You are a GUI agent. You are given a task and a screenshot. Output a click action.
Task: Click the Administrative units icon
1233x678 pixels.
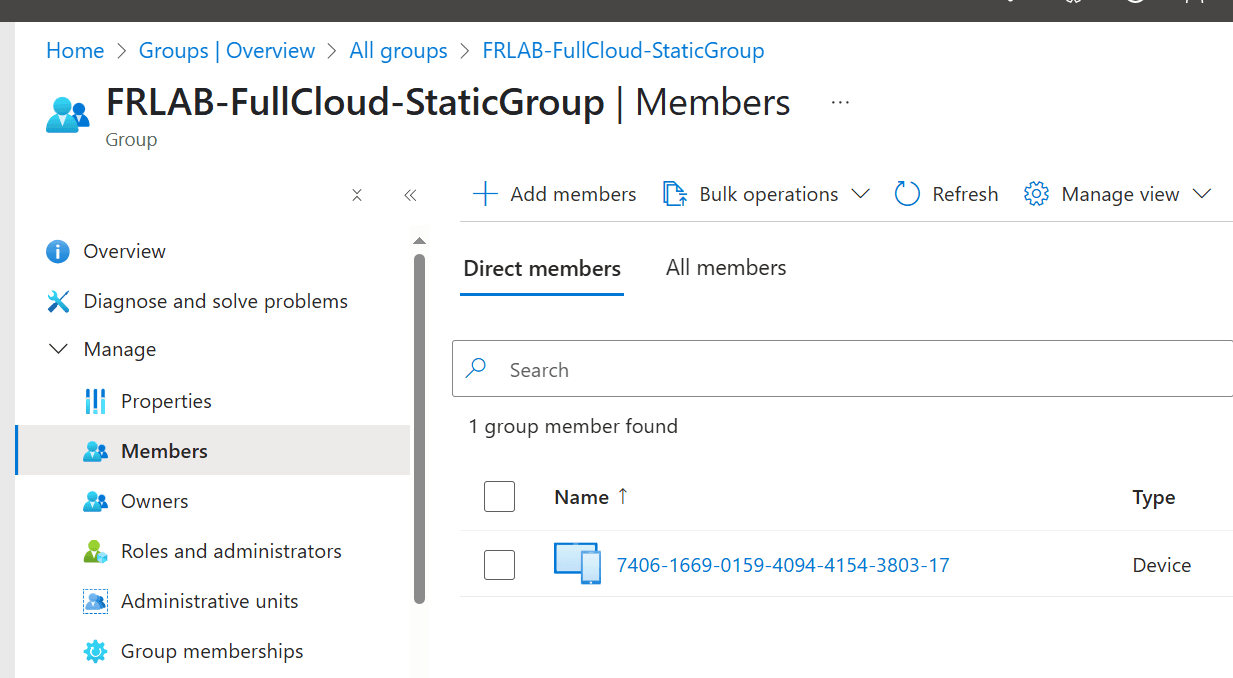point(95,601)
